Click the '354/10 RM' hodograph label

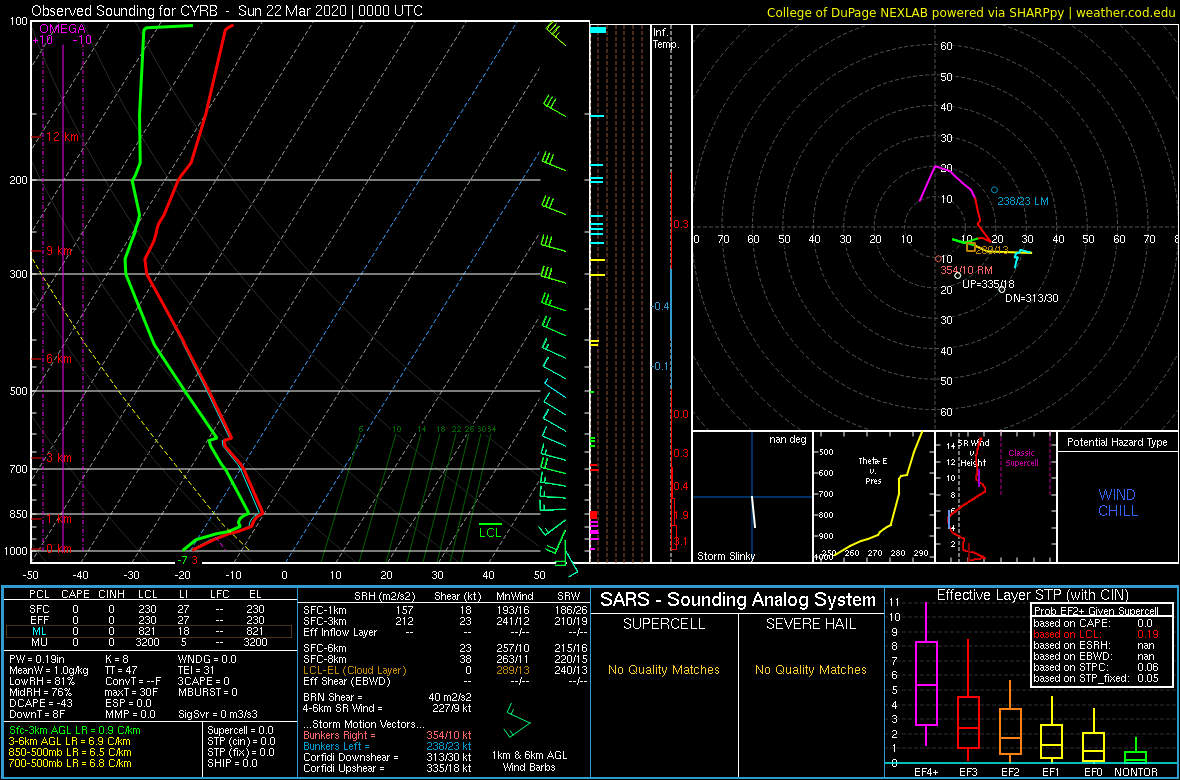pyautogui.click(x=965, y=269)
